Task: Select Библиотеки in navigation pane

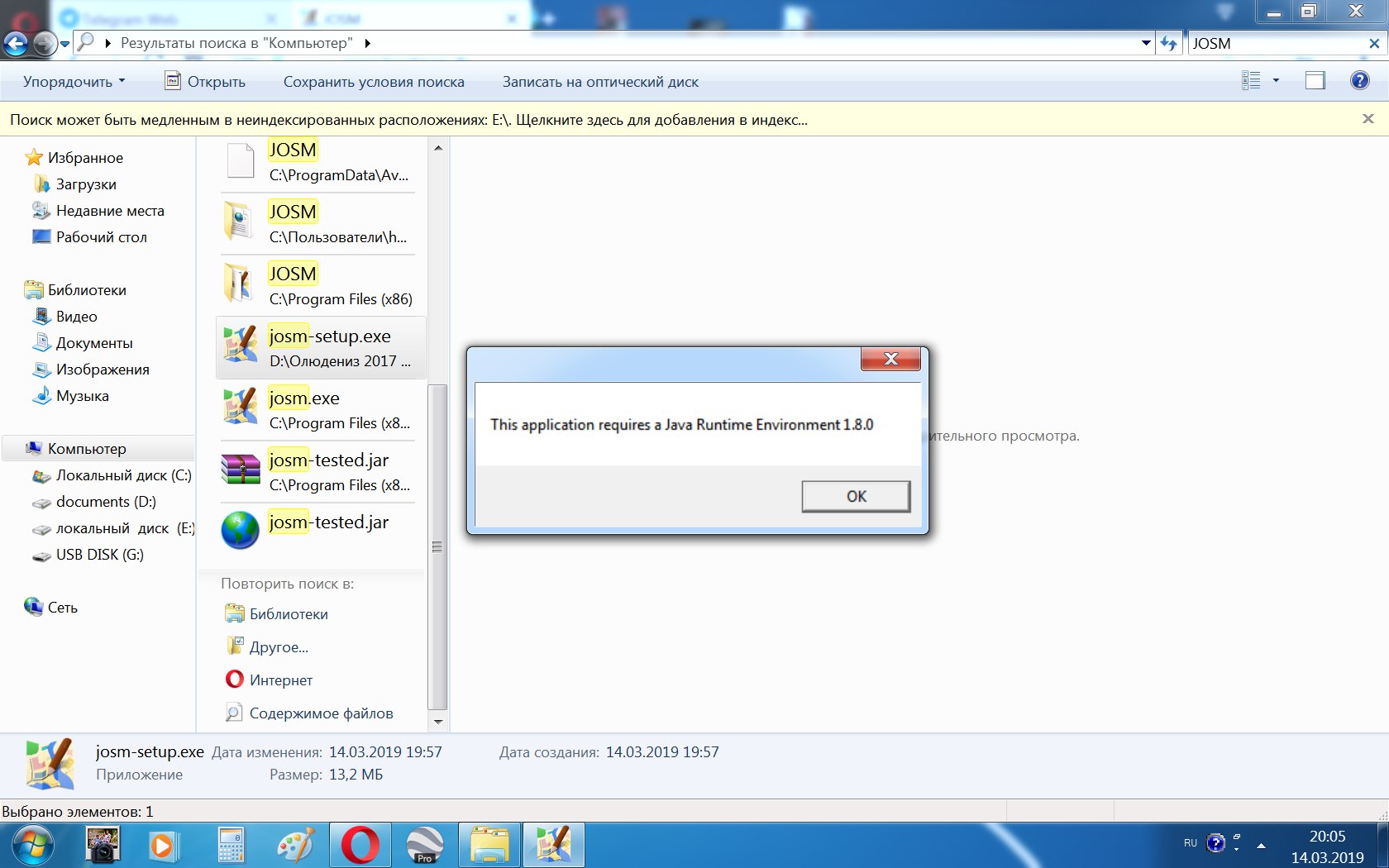Action: (x=75, y=289)
